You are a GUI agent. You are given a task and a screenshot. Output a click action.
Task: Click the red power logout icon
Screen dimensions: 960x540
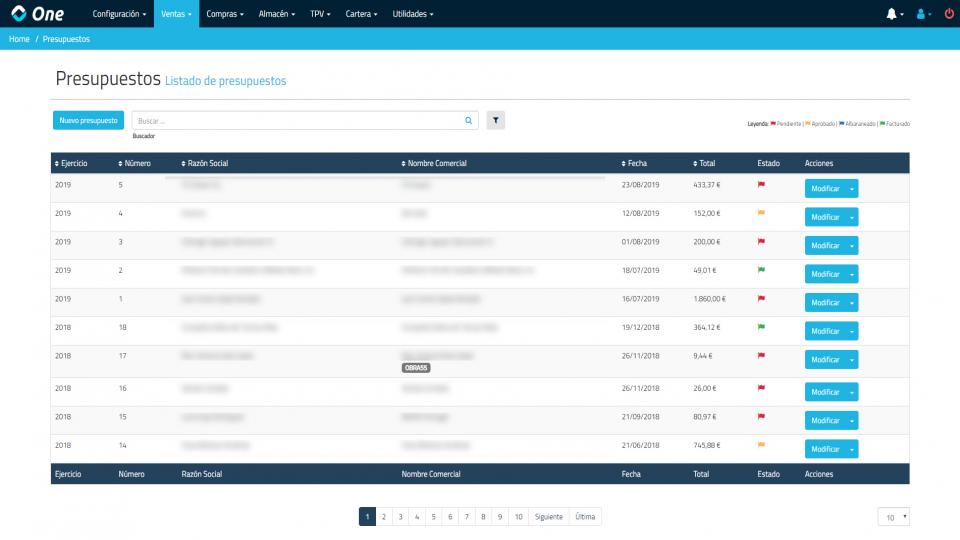point(948,14)
